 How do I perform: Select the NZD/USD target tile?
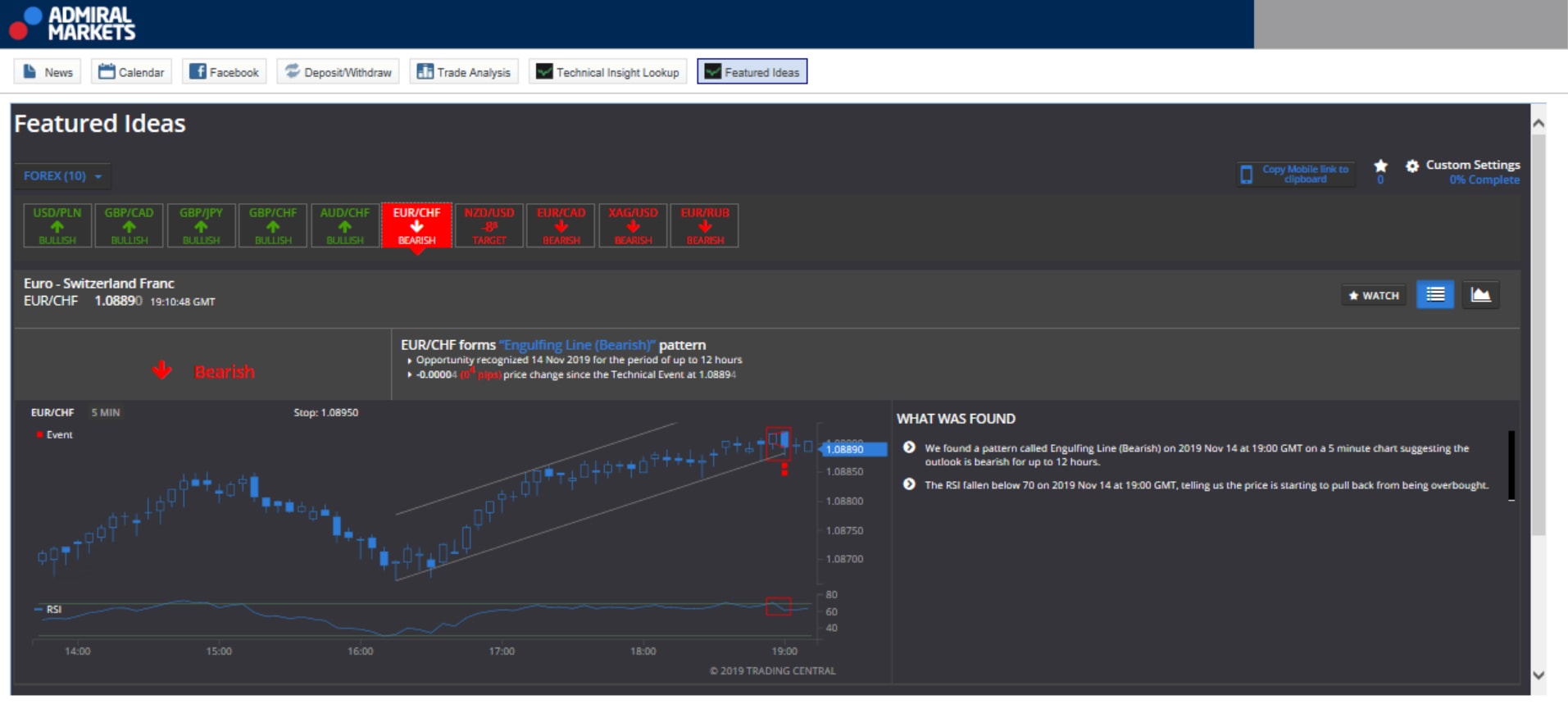[x=489, y=225]
